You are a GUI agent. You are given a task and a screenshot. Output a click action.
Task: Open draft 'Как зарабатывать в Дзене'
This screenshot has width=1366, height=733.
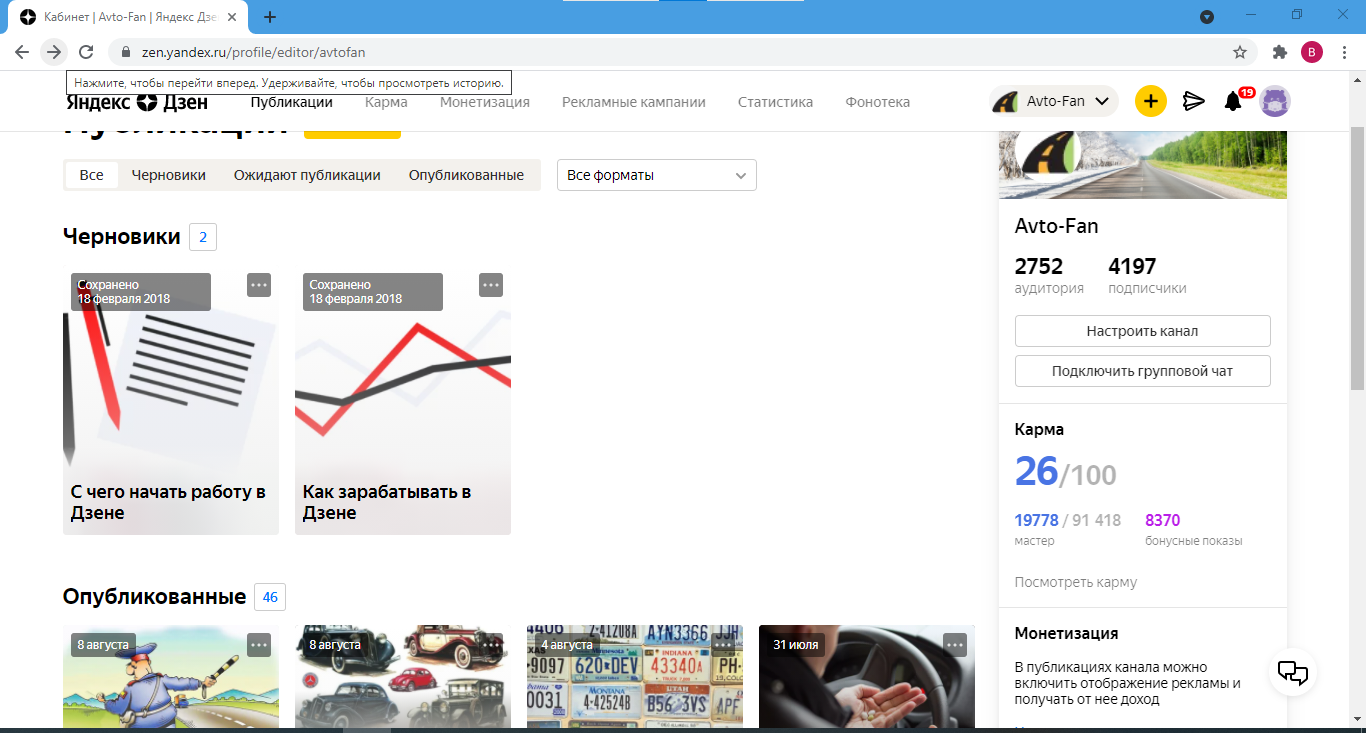(x=403, y=404)
